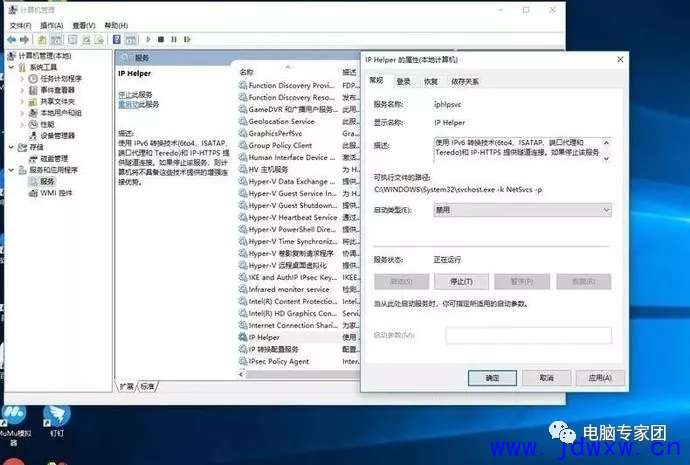This screenshot has height=465, width=690.
Task: Collapse the 系统工具 tree node
Action: [12, 67]
